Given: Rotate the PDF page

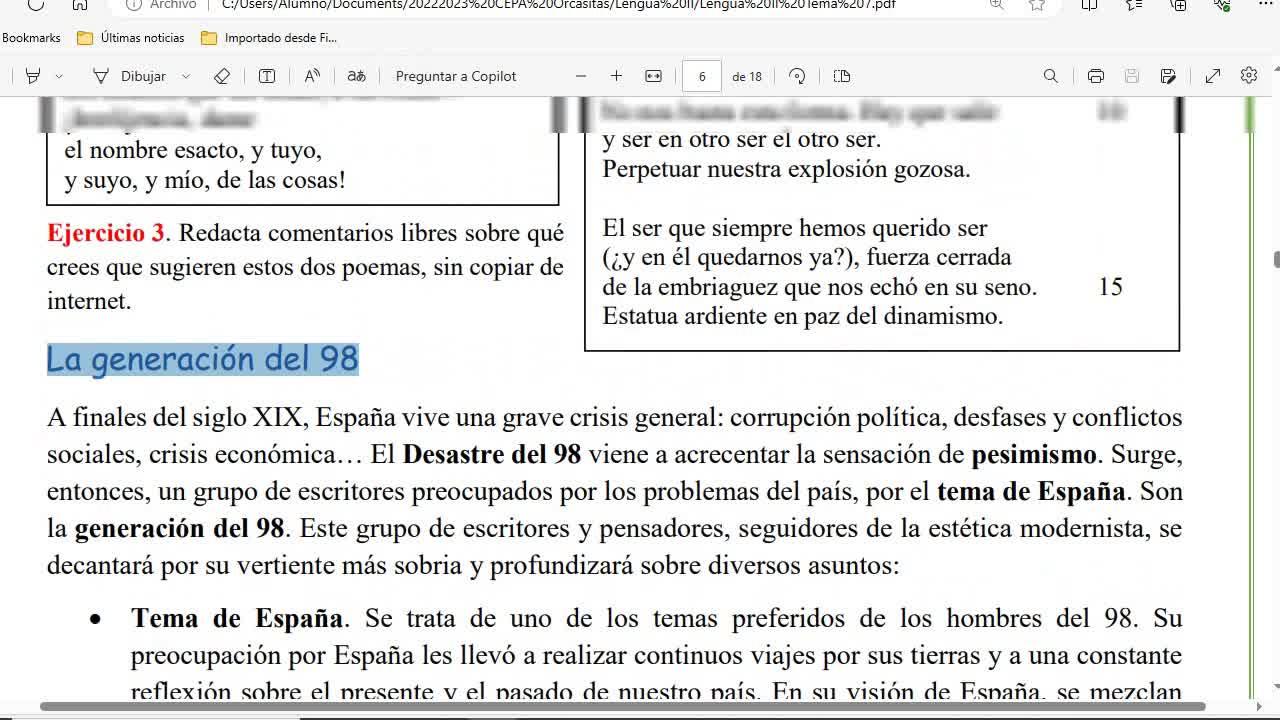Looking at the screenshot, I should [797, 76].
